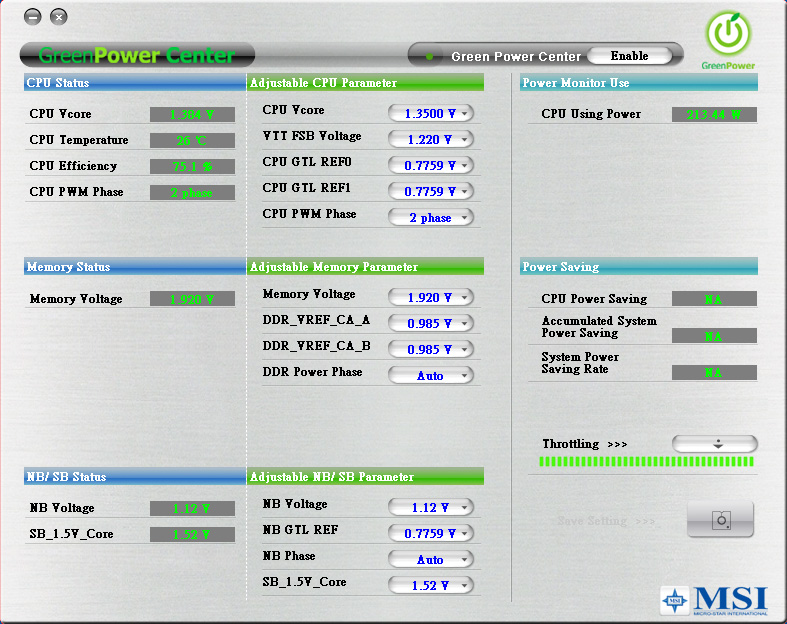Click the CPU Efficiency label

(73, 166)
